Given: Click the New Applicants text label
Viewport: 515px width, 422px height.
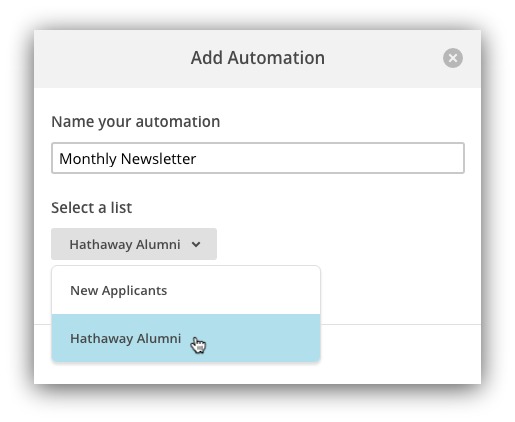Looking at the screenshot, I should 119,291.
